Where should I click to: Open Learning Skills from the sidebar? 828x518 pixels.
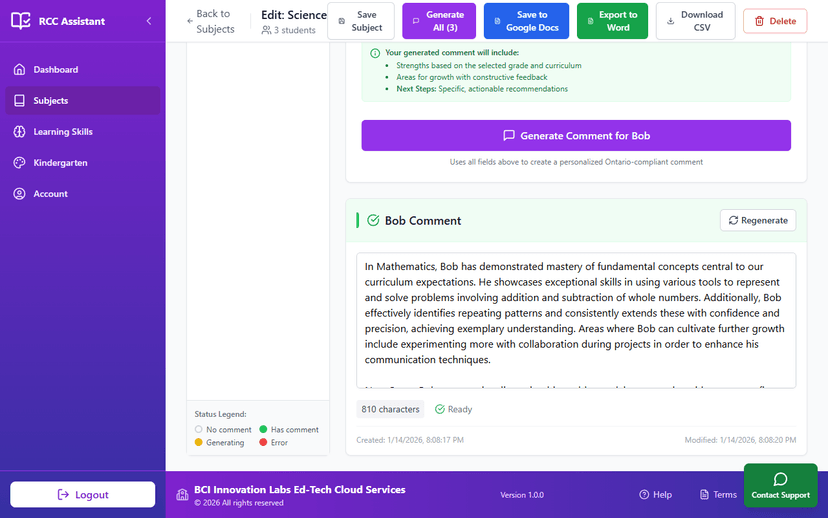click(x=82, y=131)
